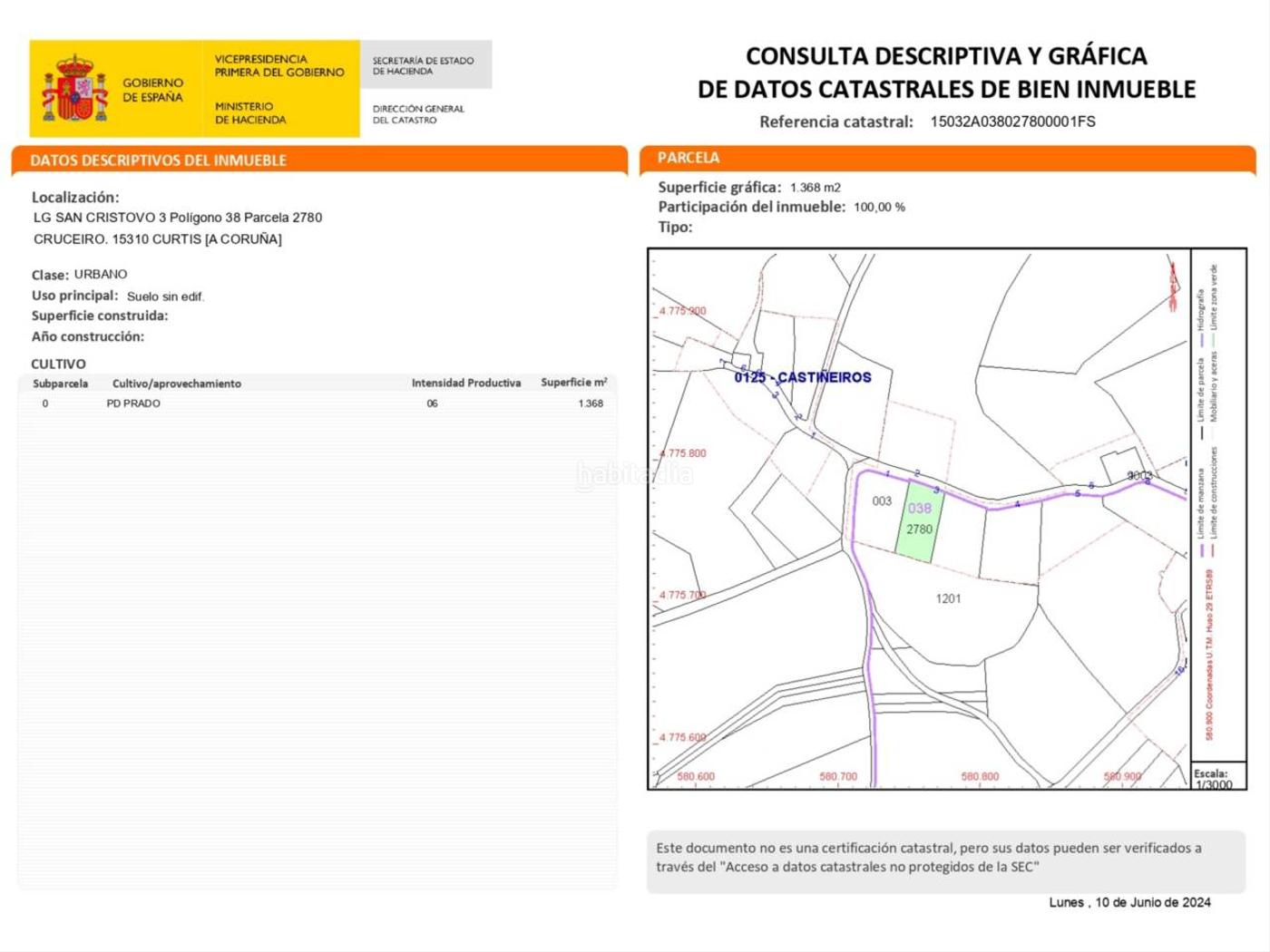Click the PARCELA orange header

[x=689, y=158]
